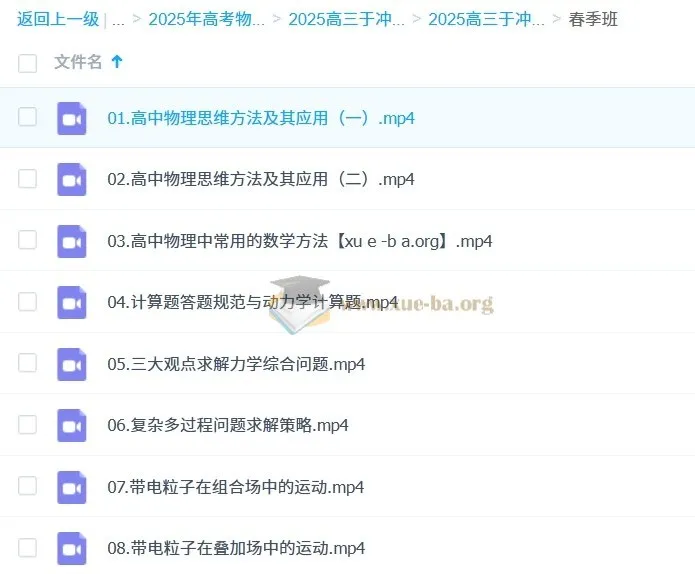Go to 2025年高考物... breadcrumb folder

pos(207,19)
